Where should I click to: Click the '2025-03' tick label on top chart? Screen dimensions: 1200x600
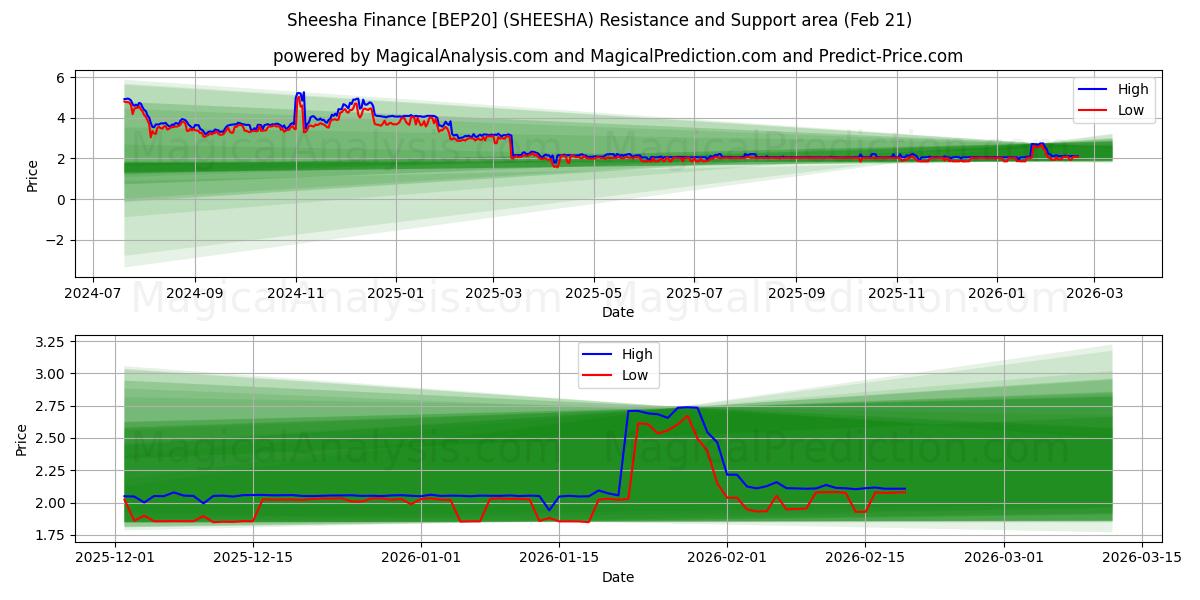pos(493,295)
